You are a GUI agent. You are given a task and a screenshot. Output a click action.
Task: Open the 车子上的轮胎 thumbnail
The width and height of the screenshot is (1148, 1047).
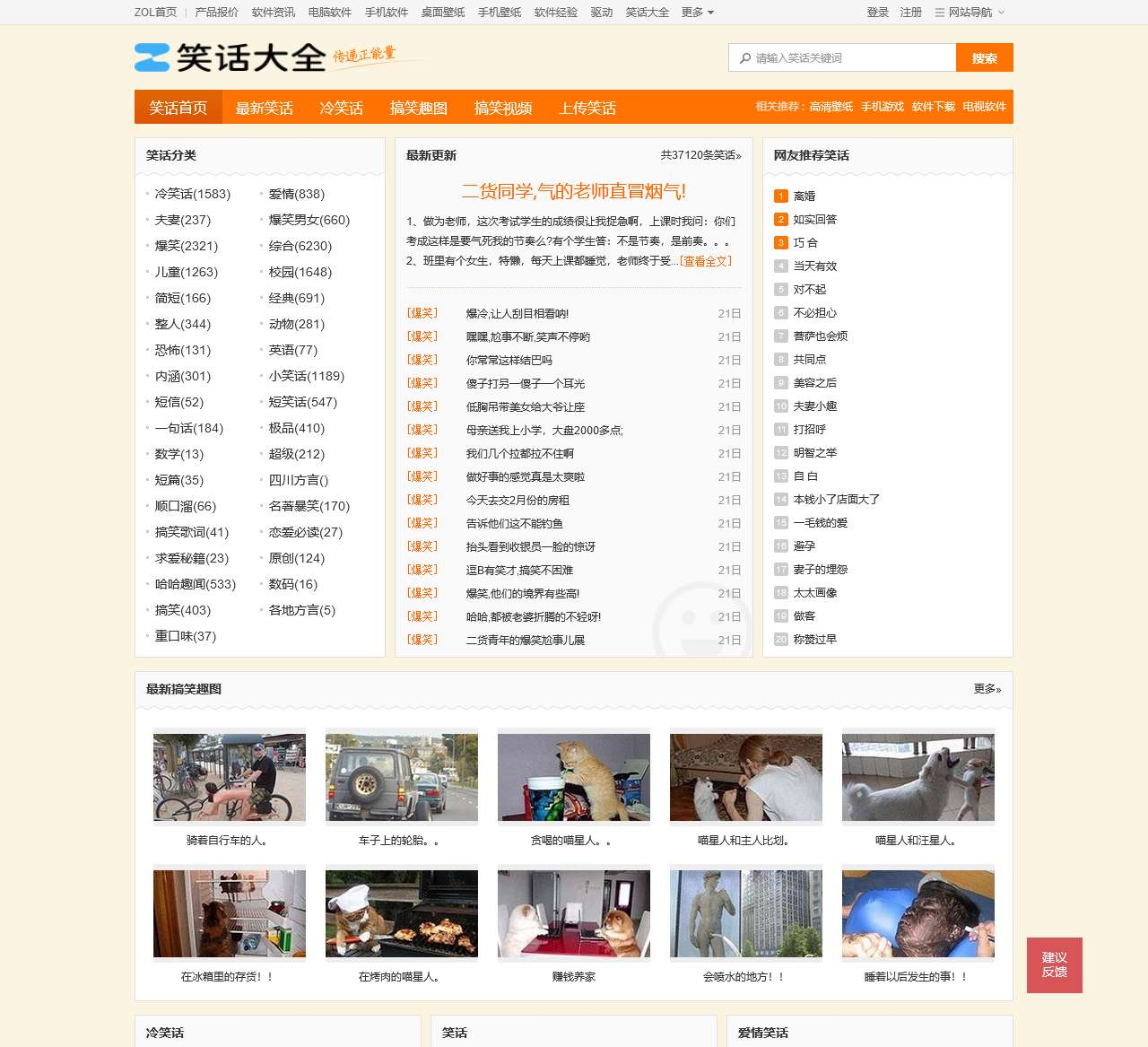402,777
